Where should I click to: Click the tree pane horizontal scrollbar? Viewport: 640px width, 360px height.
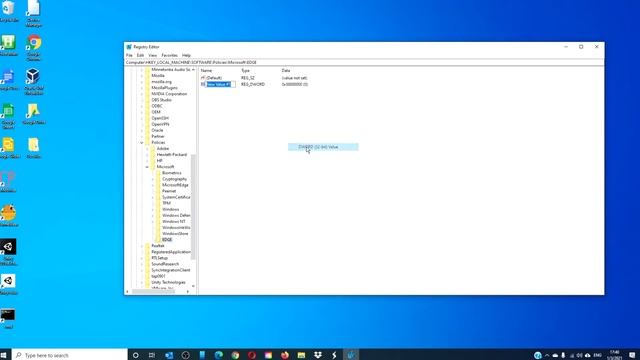point(153,291)
